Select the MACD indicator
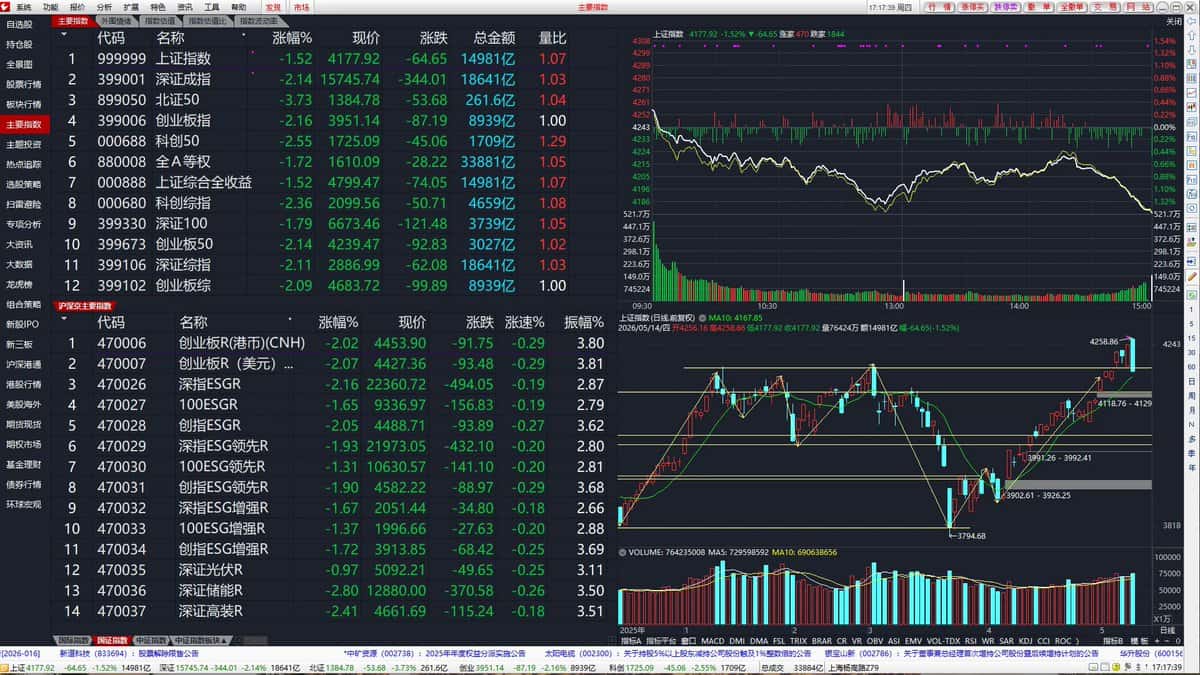Viewport: 1200px width, 675px height. (x=712, y=640)
